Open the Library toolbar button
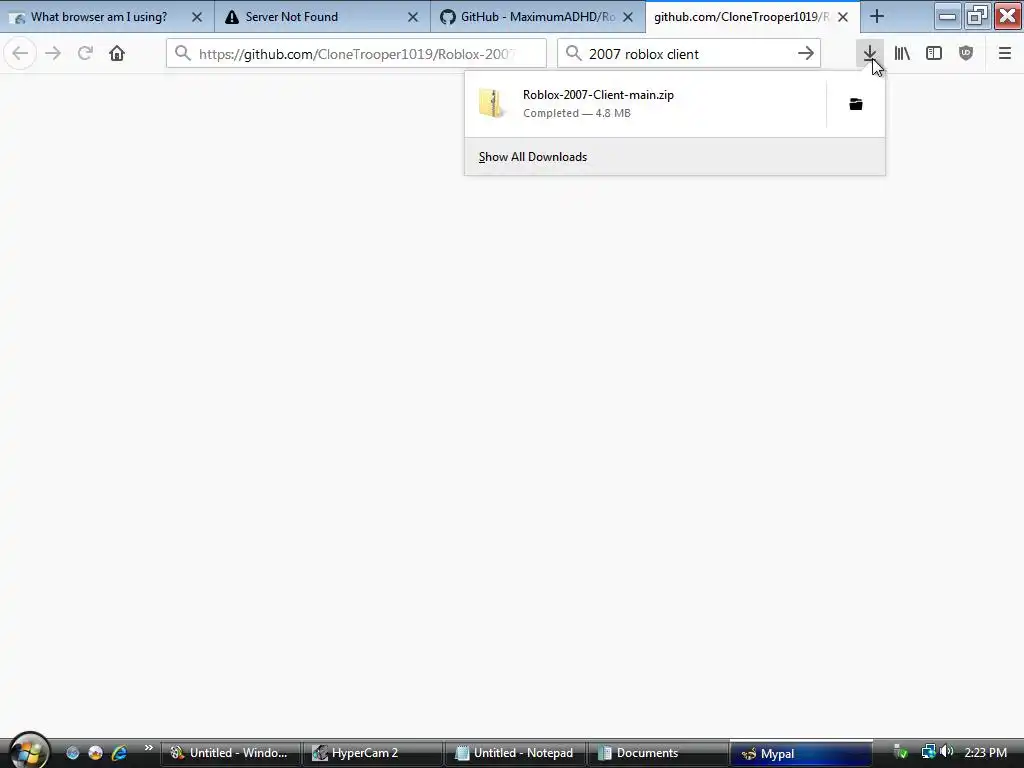 click(x=902, y=54)
